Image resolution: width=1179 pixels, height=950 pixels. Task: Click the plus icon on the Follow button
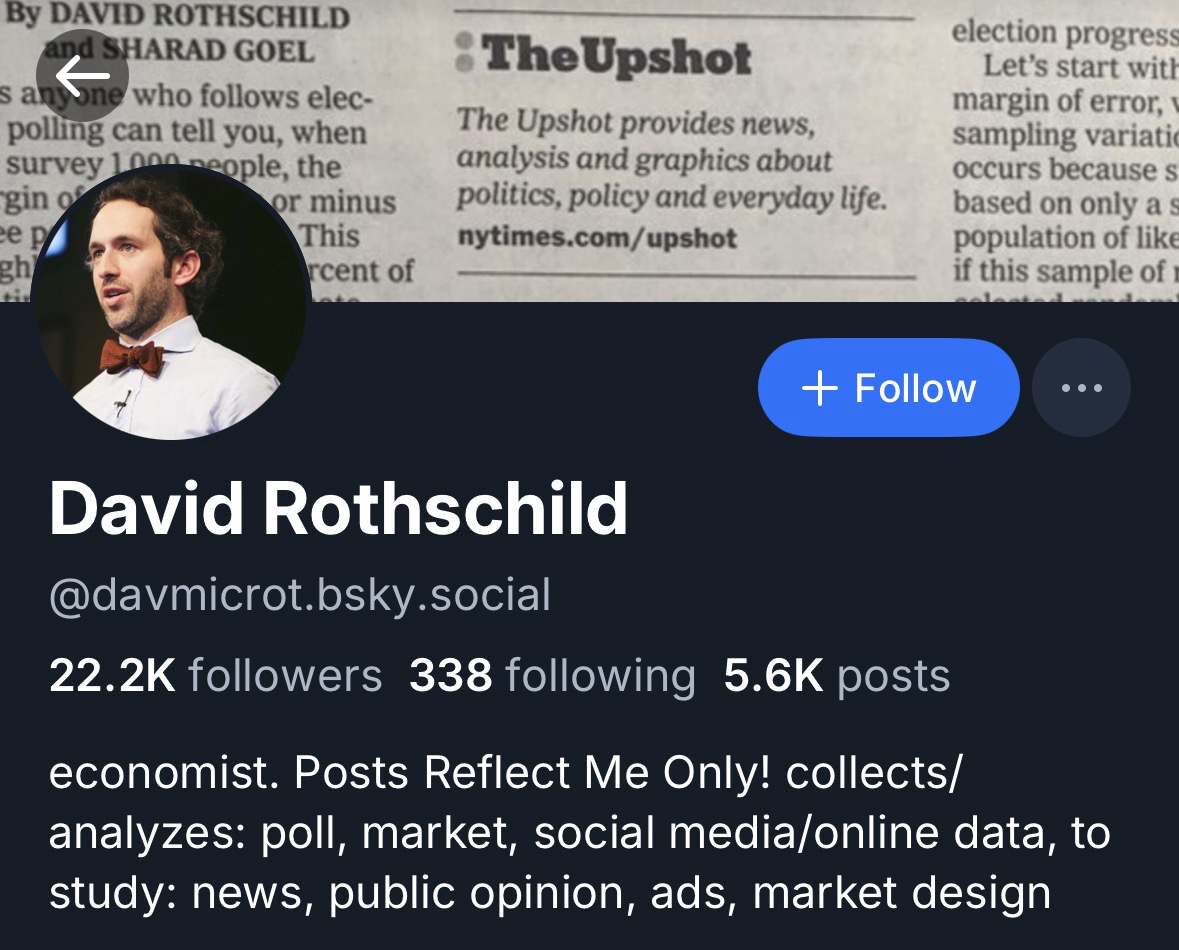819,388
